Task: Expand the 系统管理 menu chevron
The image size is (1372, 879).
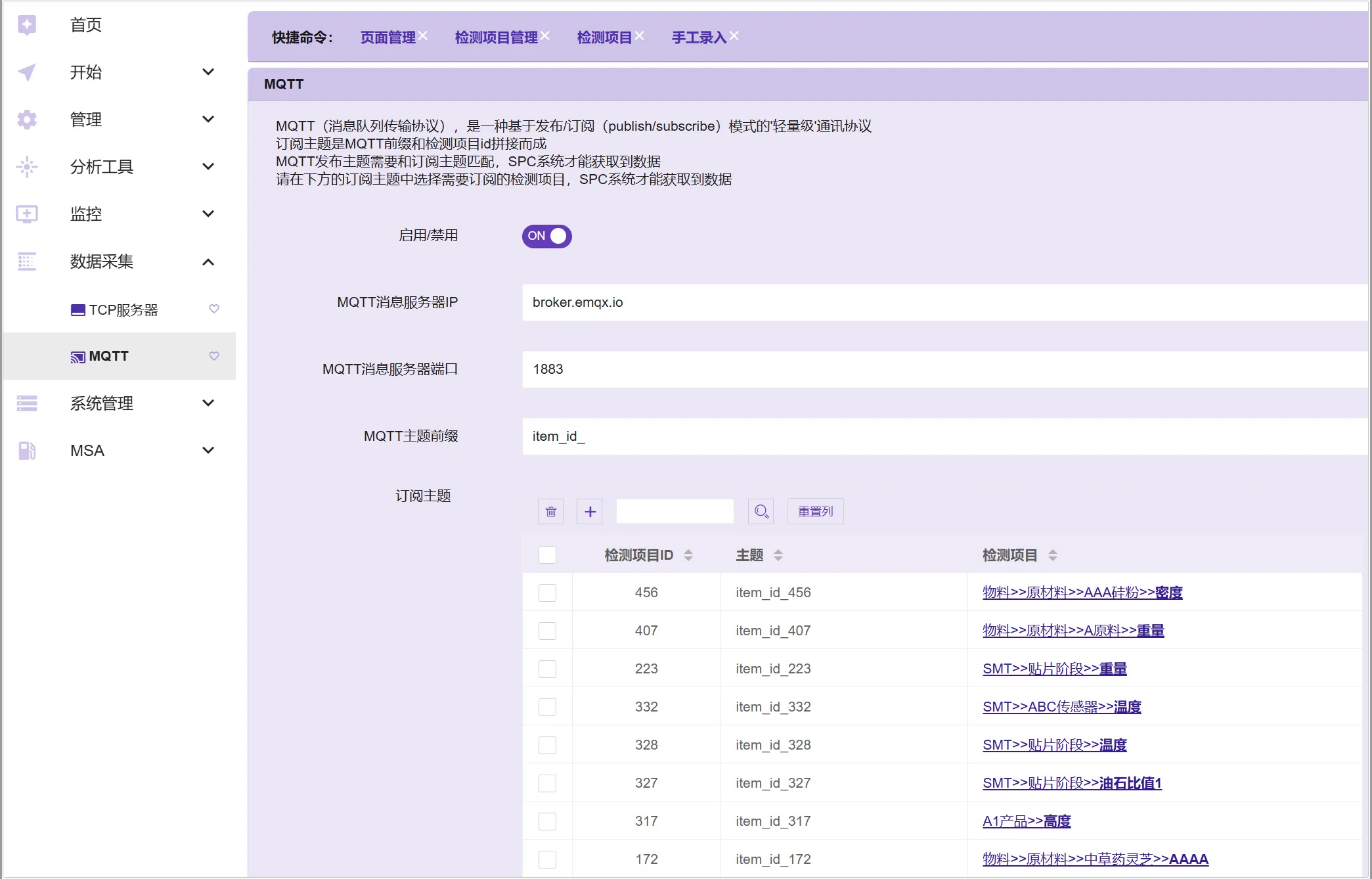Action: coord(208,403)
